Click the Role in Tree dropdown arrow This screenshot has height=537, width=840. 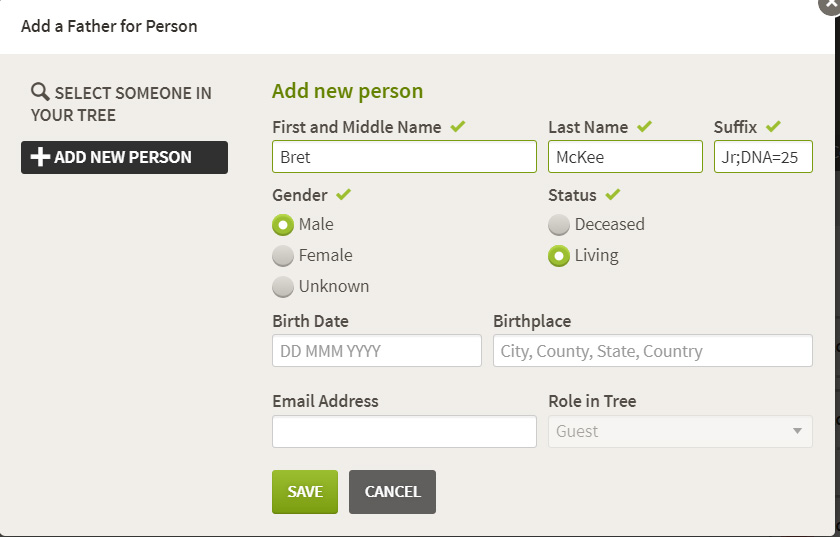(797, 431)
